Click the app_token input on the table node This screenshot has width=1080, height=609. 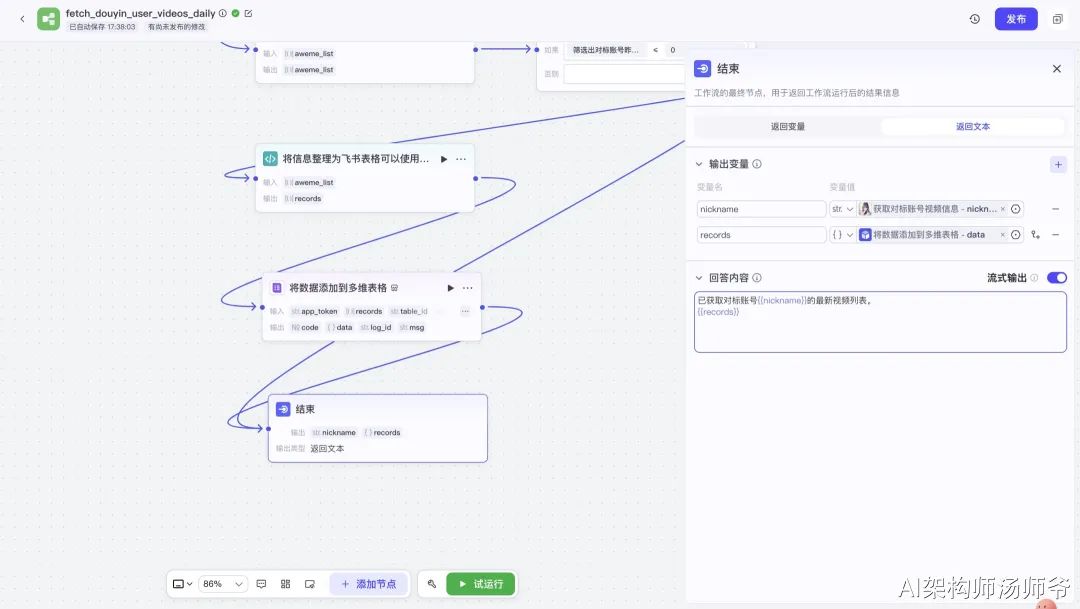coord(314,311)
